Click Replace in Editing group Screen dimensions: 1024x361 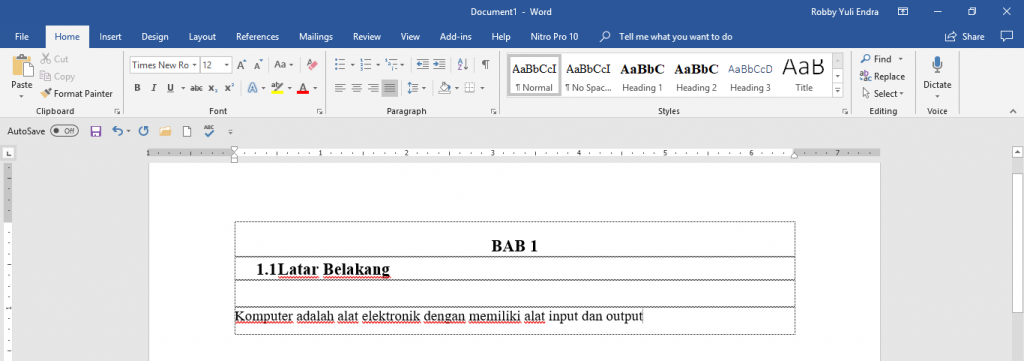pos(882,76)
